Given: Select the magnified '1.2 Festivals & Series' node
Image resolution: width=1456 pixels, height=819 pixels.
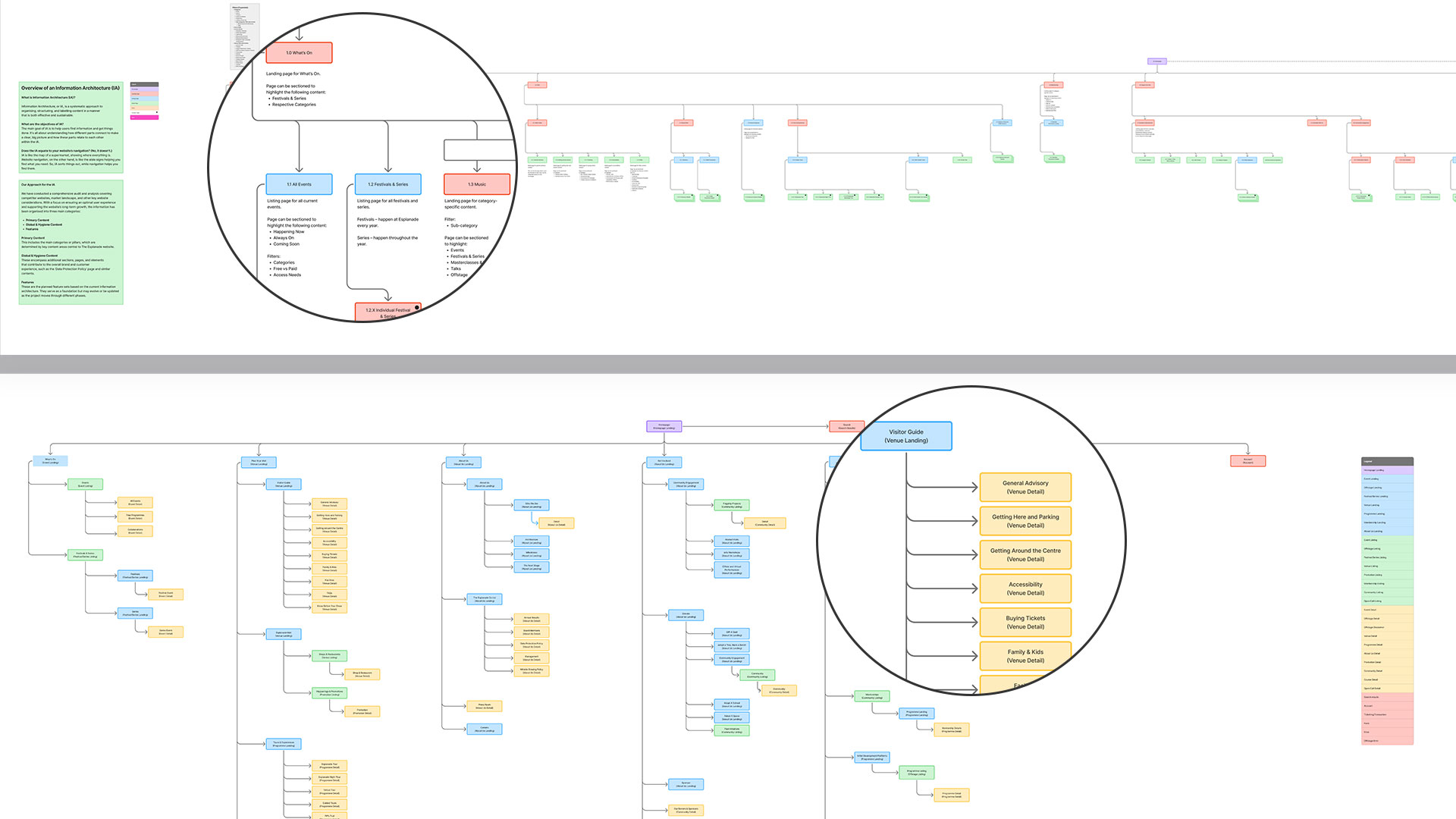Looking at the screenshot, I should (x=388, y=184).
